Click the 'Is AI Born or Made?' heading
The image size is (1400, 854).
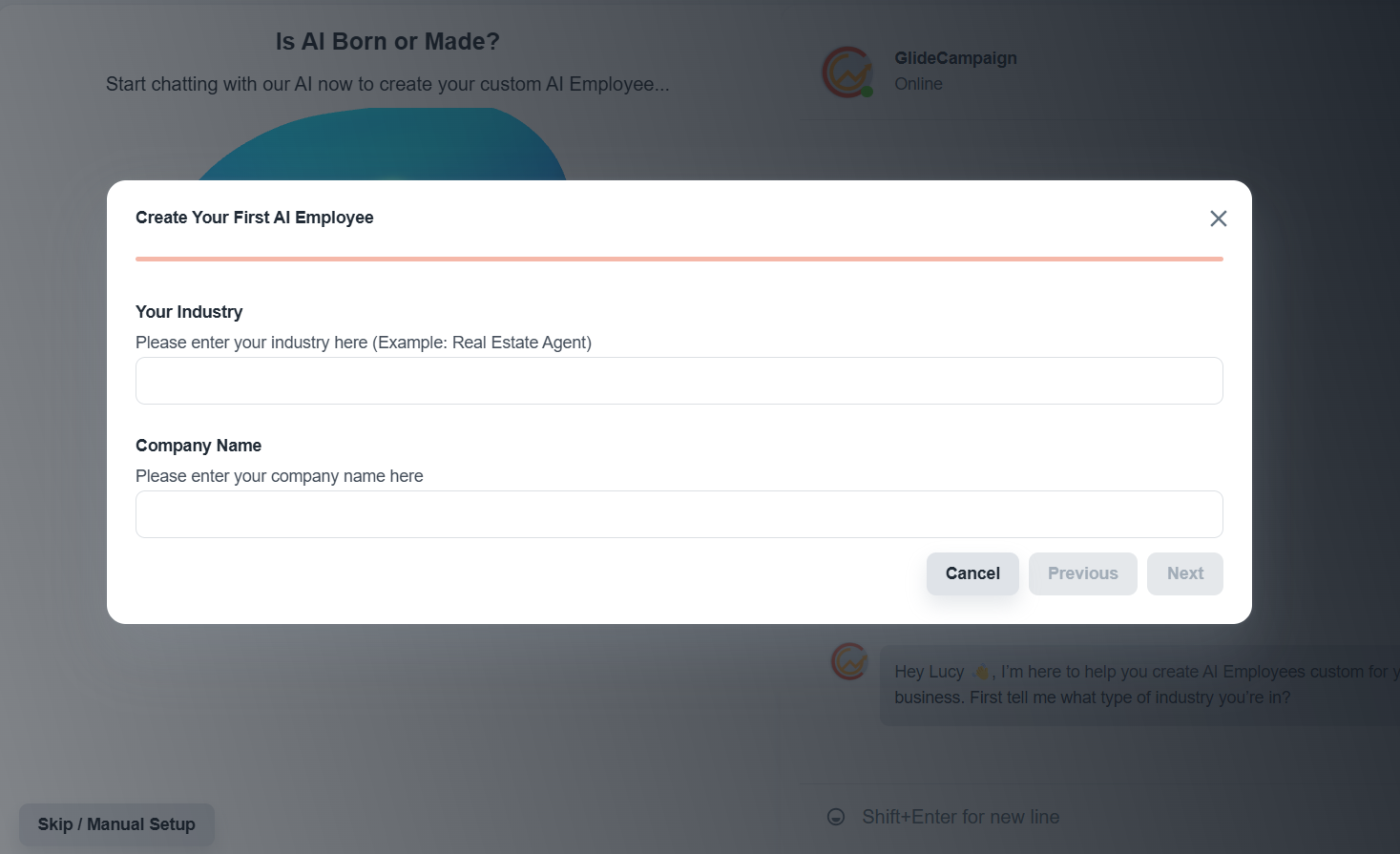[x=387, y=42]
